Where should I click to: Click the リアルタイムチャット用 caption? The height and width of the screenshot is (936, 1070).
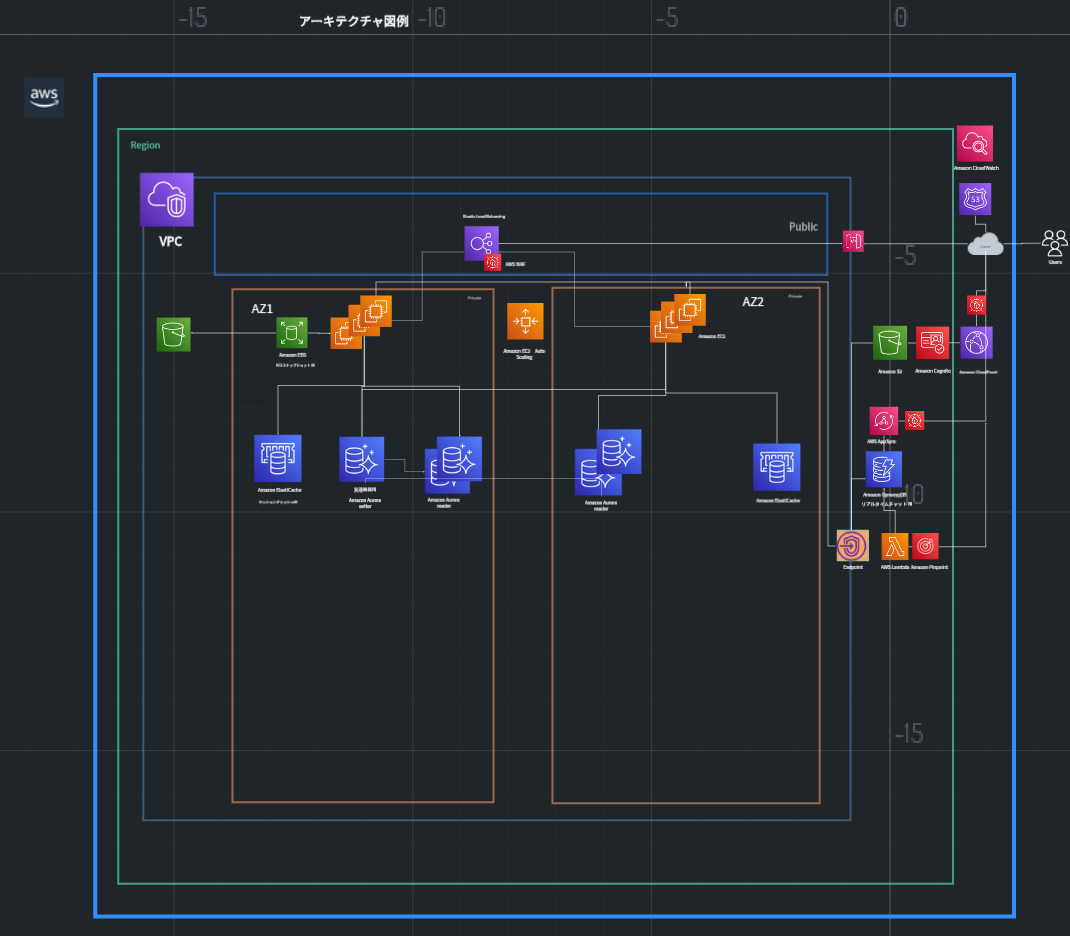[x=886, y=504]
